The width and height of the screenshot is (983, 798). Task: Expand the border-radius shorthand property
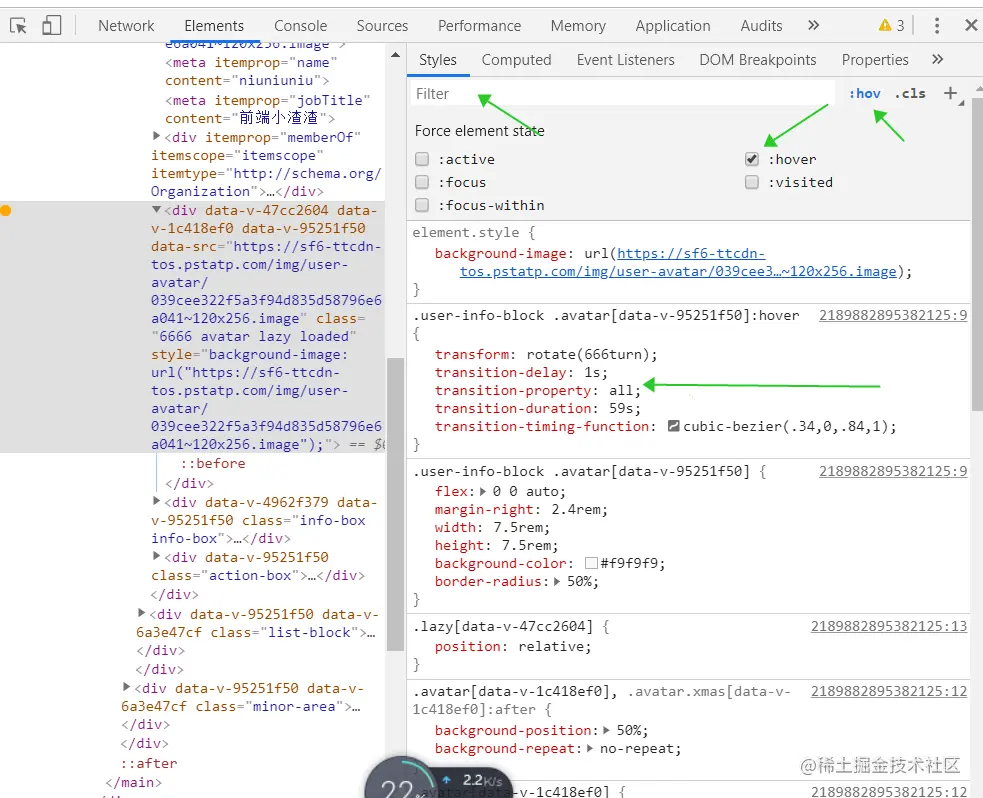557,582
